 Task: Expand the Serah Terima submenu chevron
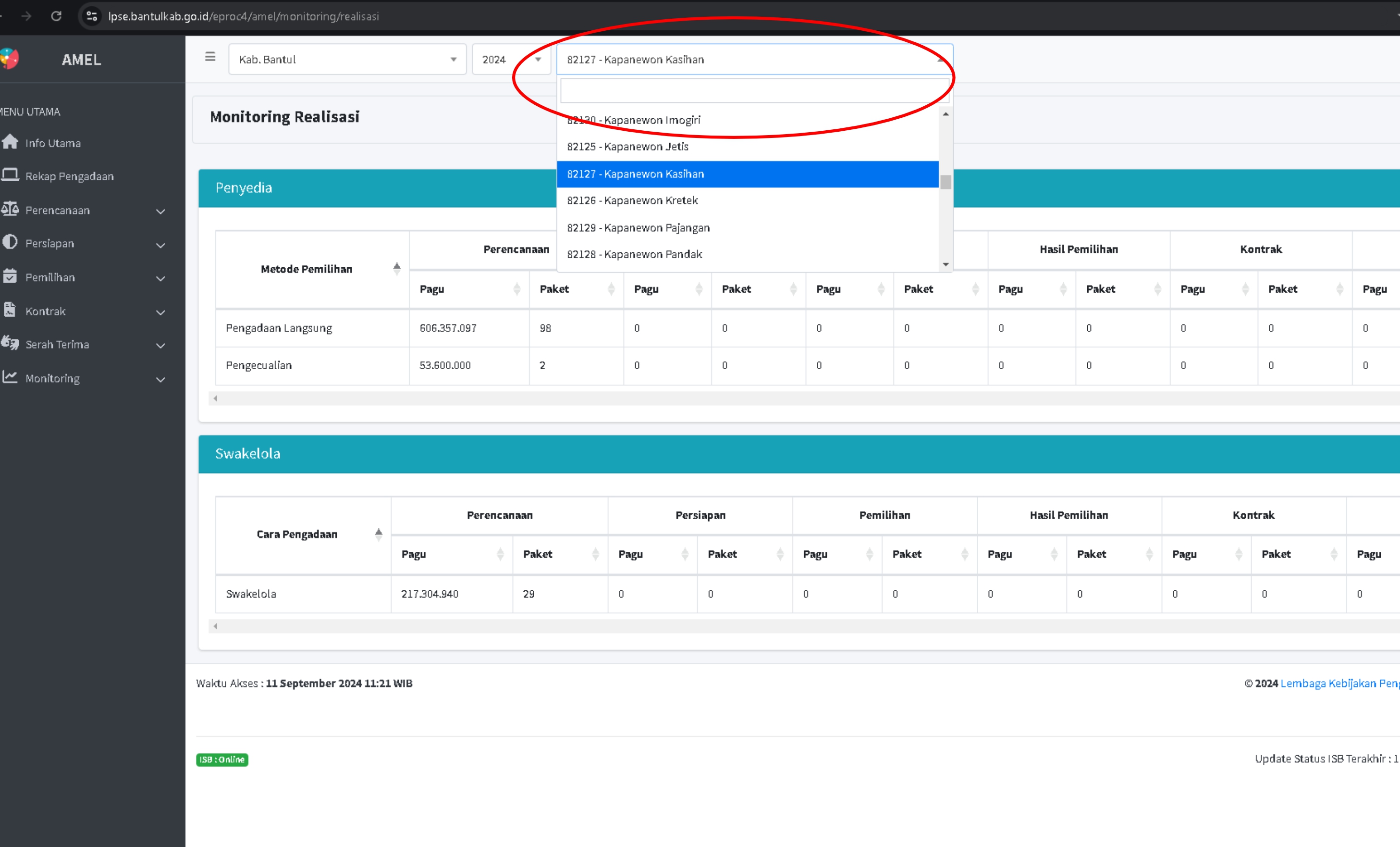click(x=161, y=346)
